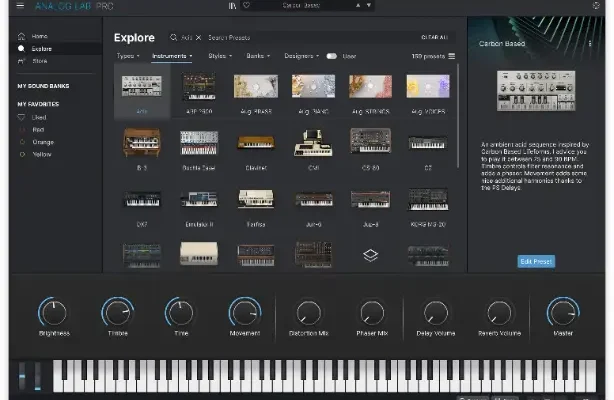Image resolution: width=614 pixels, height=400 pixels.
Task: Select the DX7 synthesizer icon
Action: pos(141,202)
